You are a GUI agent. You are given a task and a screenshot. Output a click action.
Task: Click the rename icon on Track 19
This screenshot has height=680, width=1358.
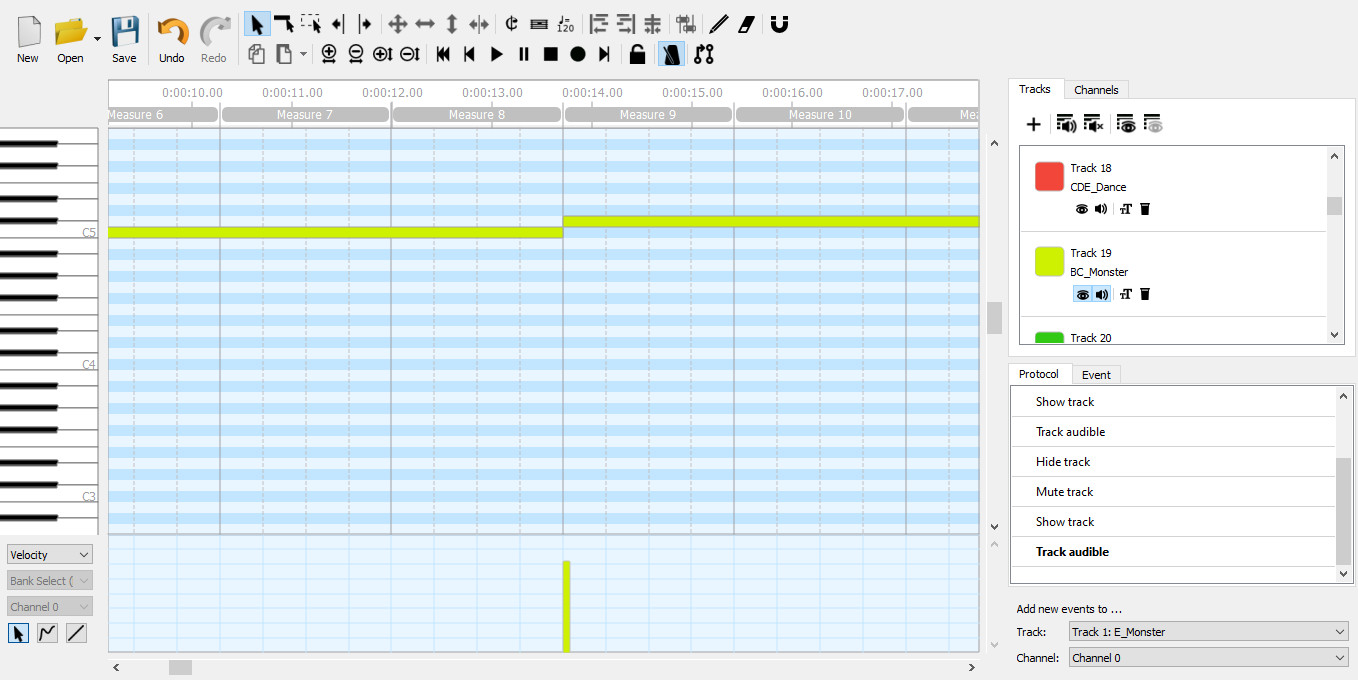point(1123,294)
